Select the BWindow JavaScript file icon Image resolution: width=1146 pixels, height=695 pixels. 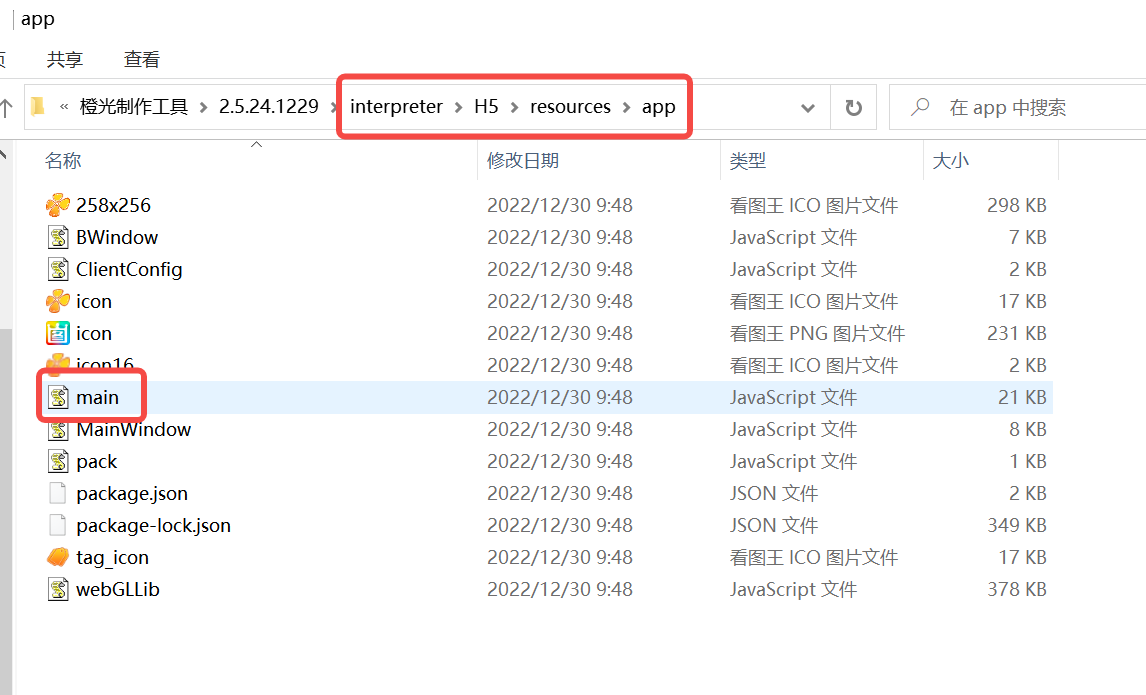tap(58, 237)
